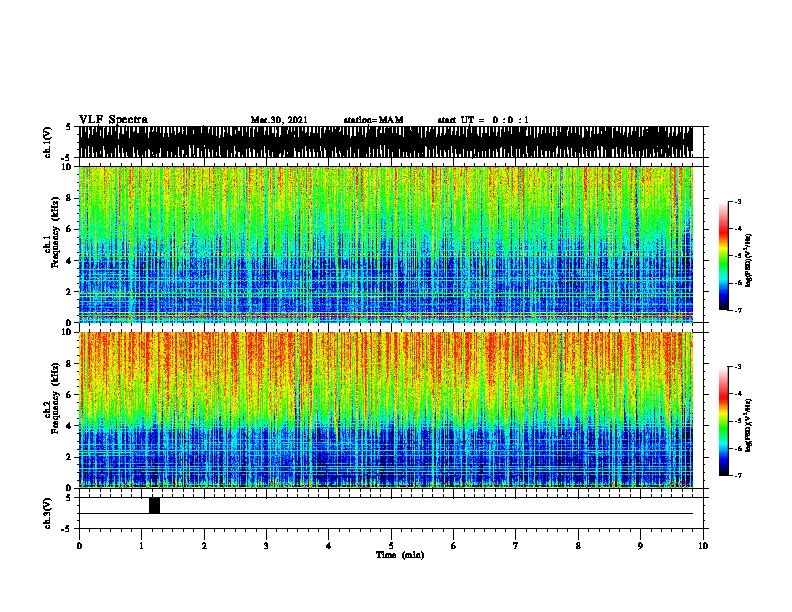792x612 pixels.
Task: Click time axis tick label "1"
Action: (141, 545)
